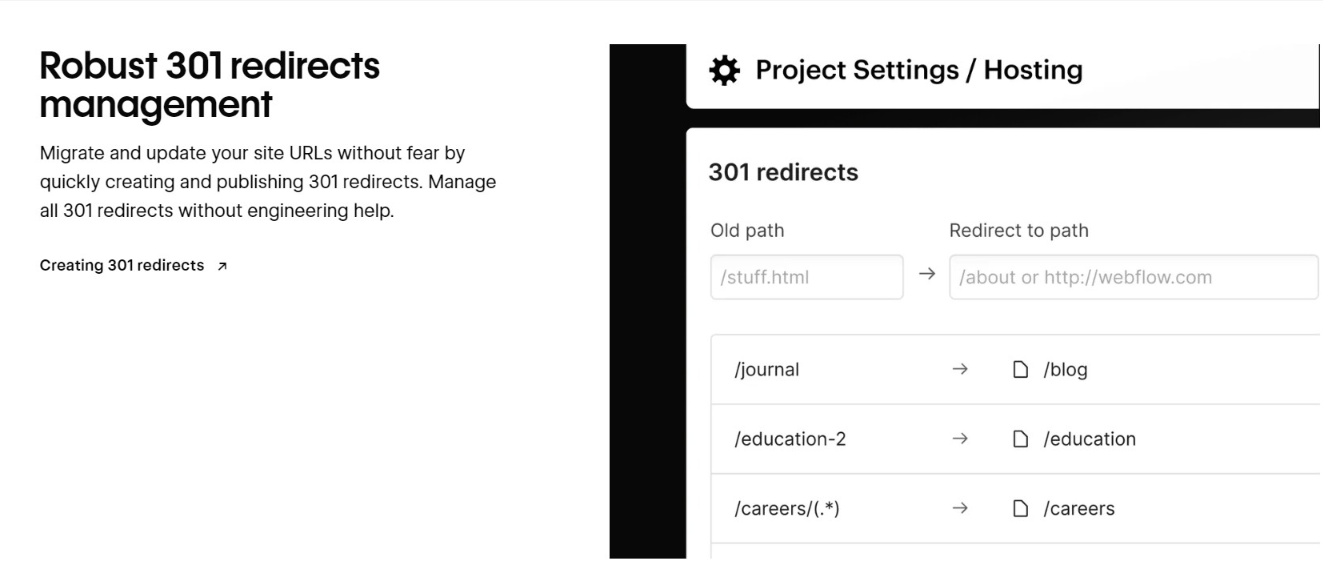Select the /education-2 old path entry
1323x575 pixels.
[790, 439]
